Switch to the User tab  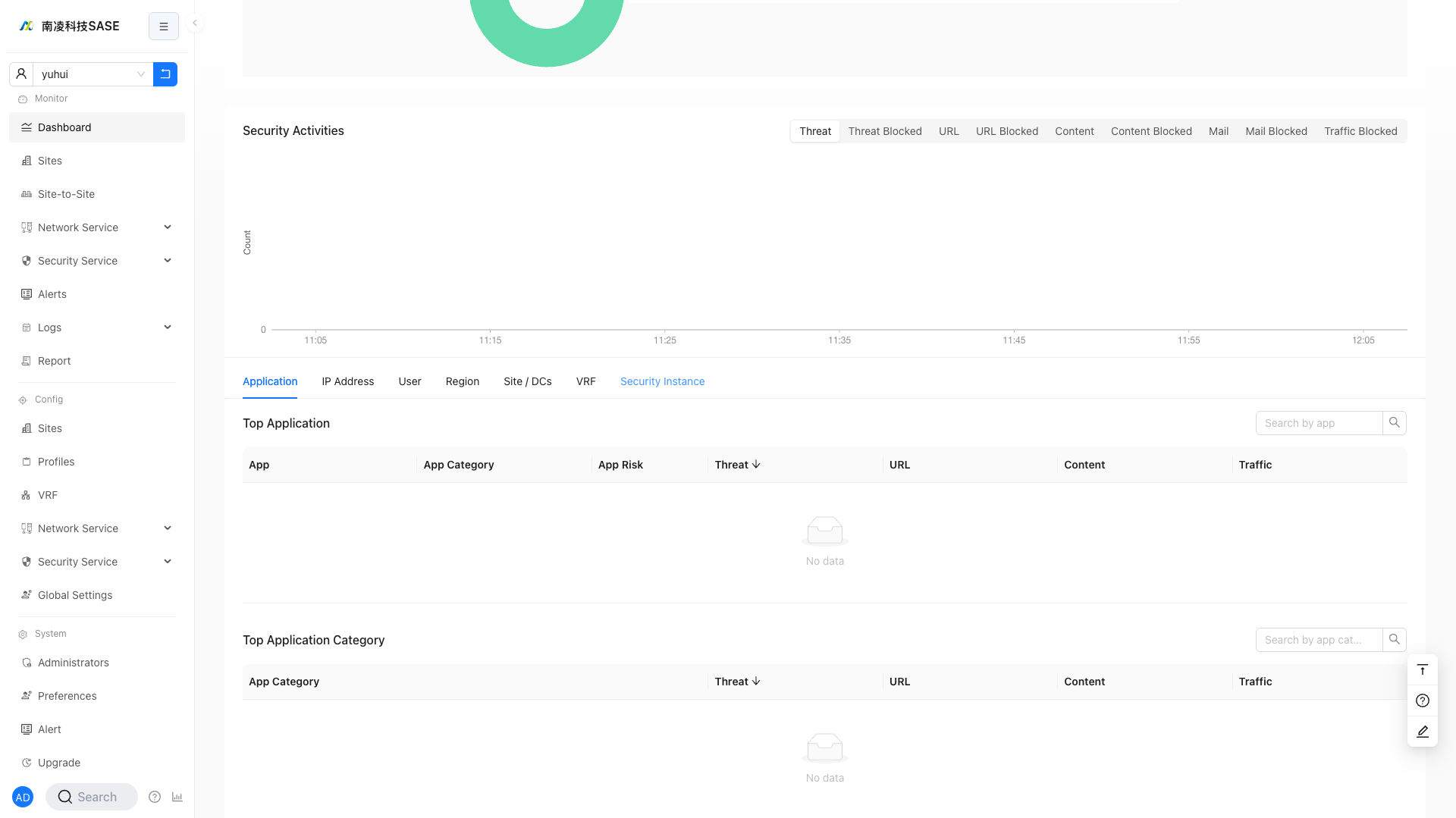(409, 381)
